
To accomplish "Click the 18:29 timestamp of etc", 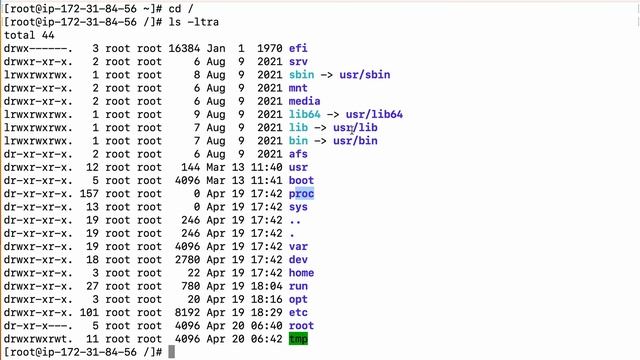I will pyautogui.click(x=266, y=312).
